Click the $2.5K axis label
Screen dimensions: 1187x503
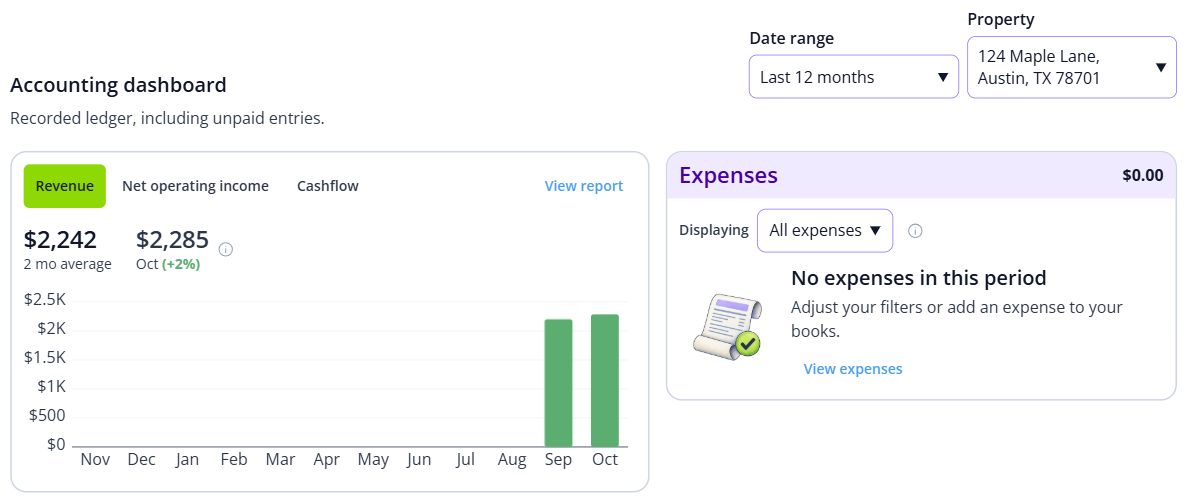coord(45,299)
